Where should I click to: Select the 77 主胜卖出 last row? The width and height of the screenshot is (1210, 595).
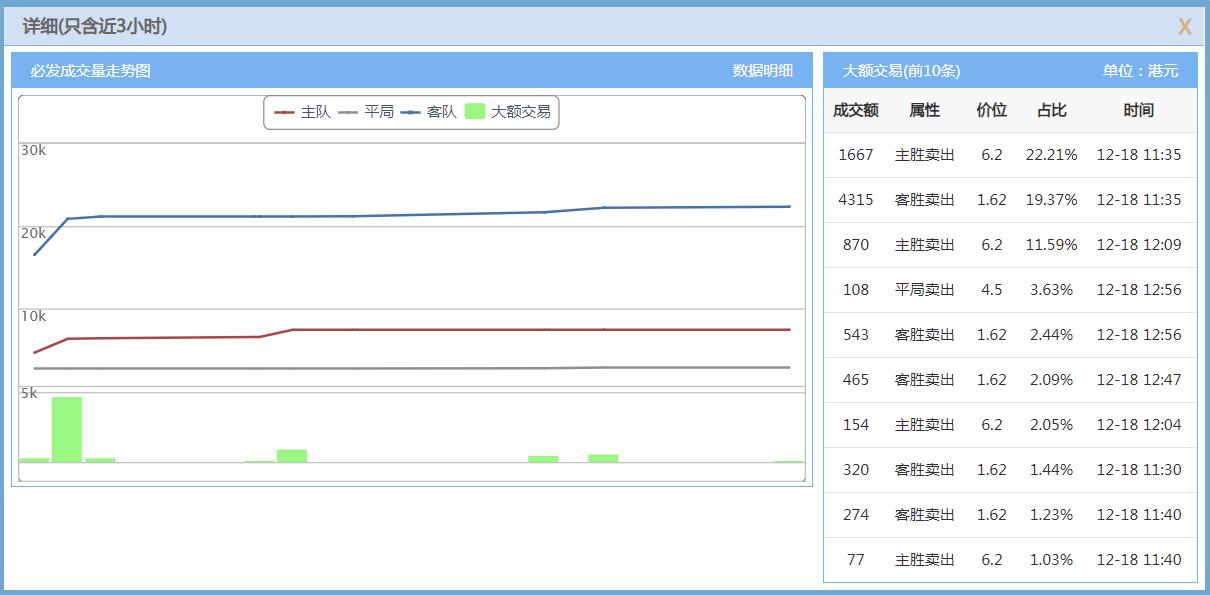click(1010, 560)
